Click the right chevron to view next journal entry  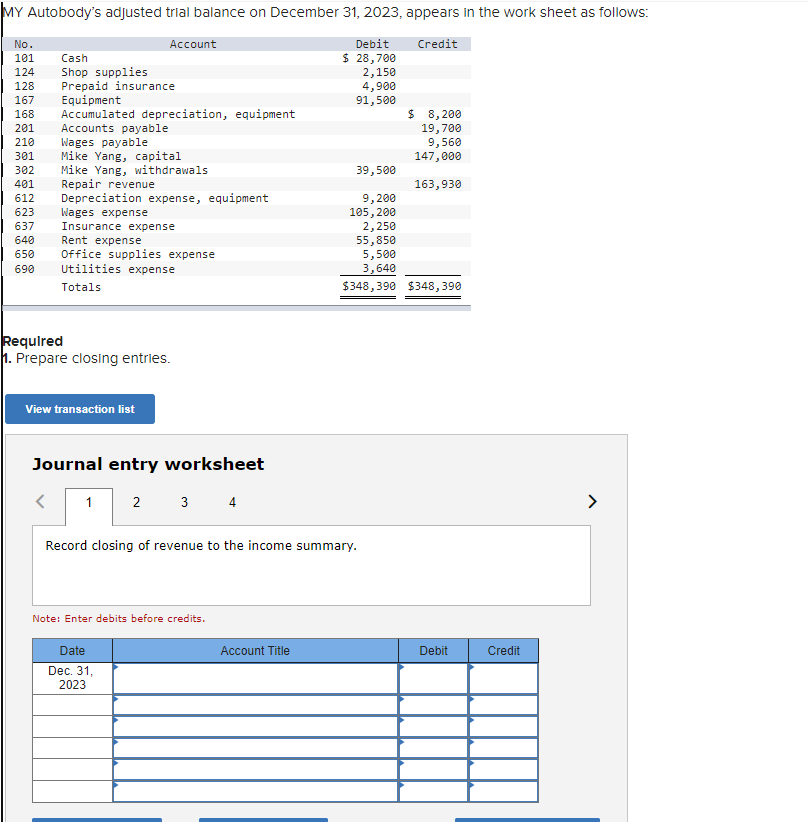pos(592,502)
